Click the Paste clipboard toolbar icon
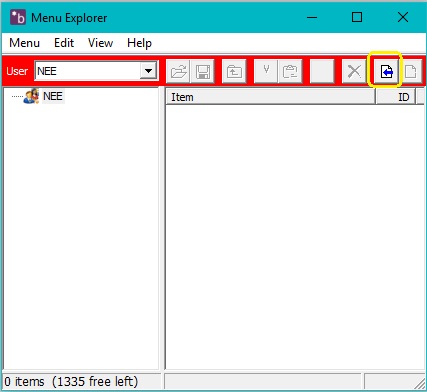427x392 pixels. point(290,71)
